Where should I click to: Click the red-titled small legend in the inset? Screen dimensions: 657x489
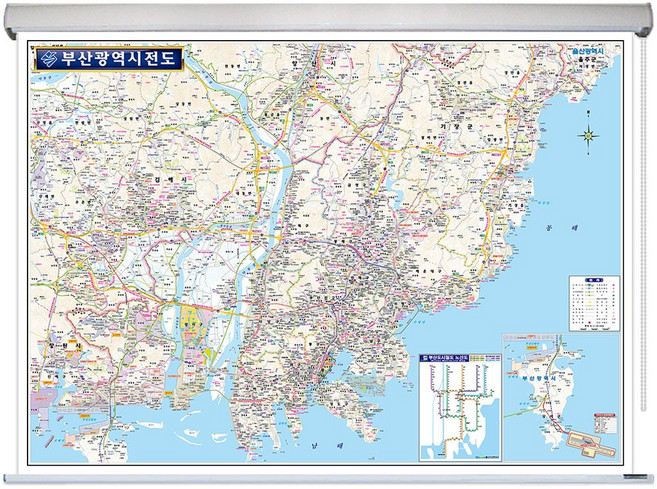(x=605, y=424)
